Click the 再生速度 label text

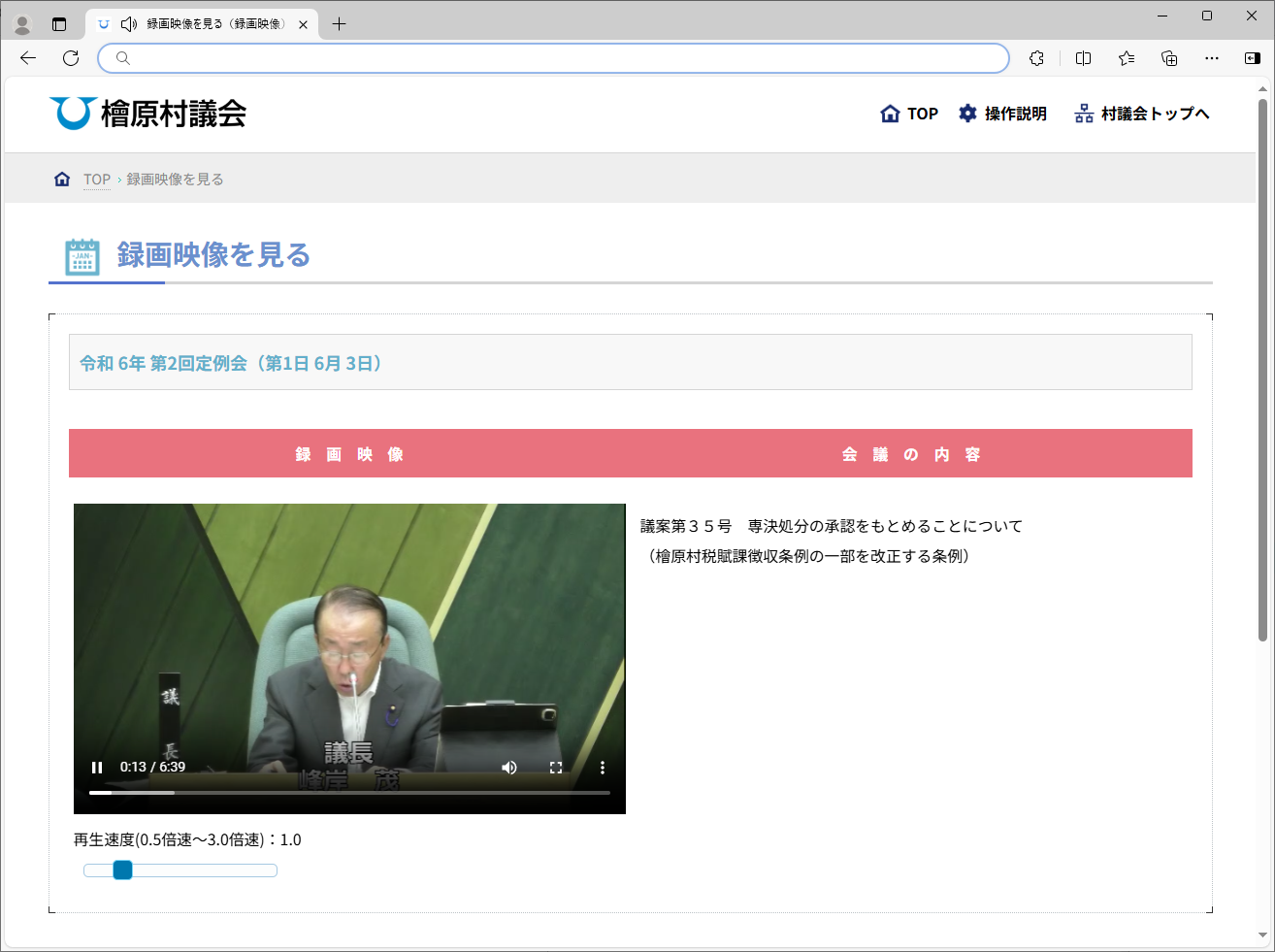click(187, 839)
